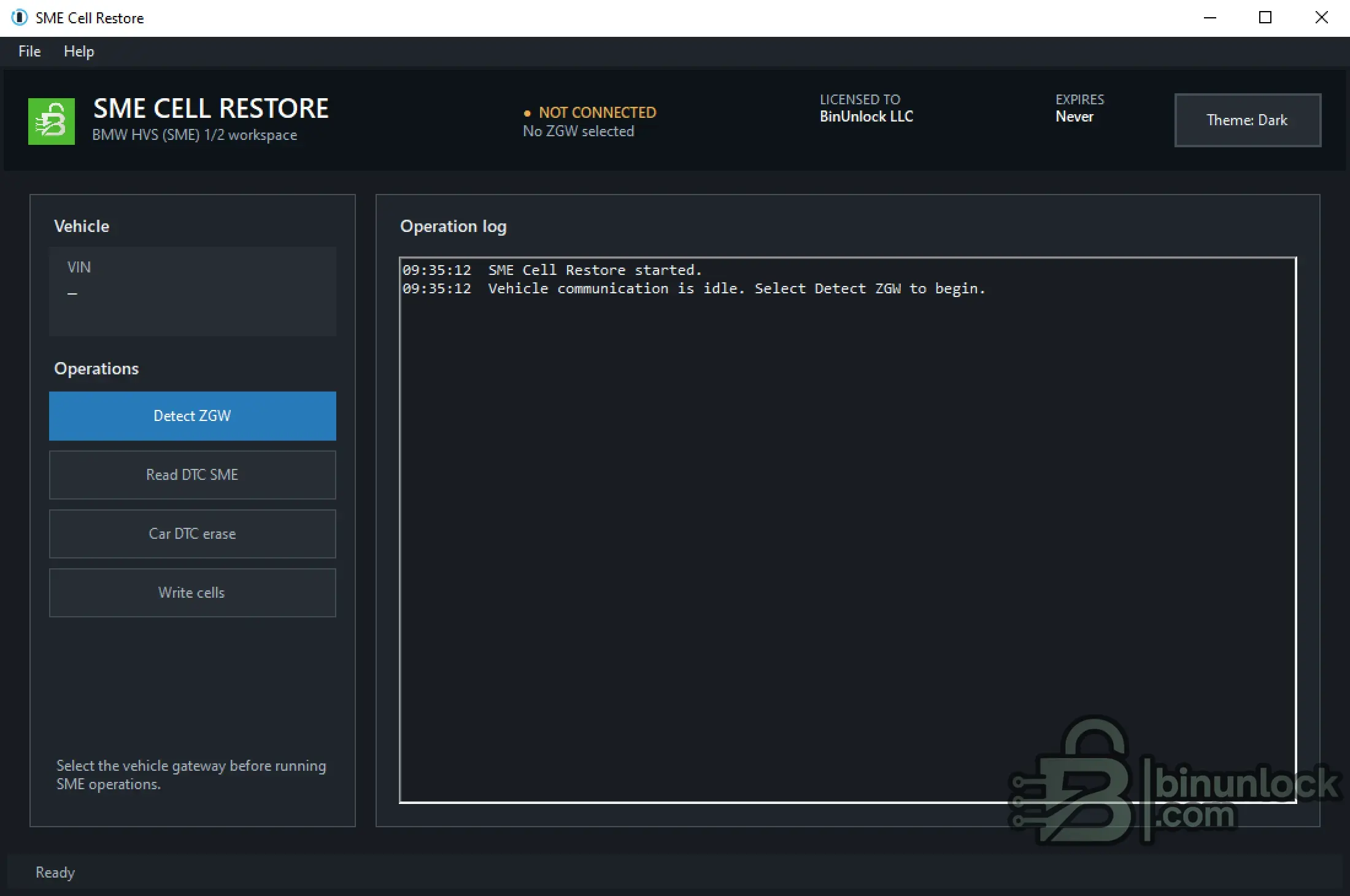Image resolution: width=1350 pixels, height=896 pixels.
Task: Click the SME CELL RESTORE heading
Action: [211, 109]
